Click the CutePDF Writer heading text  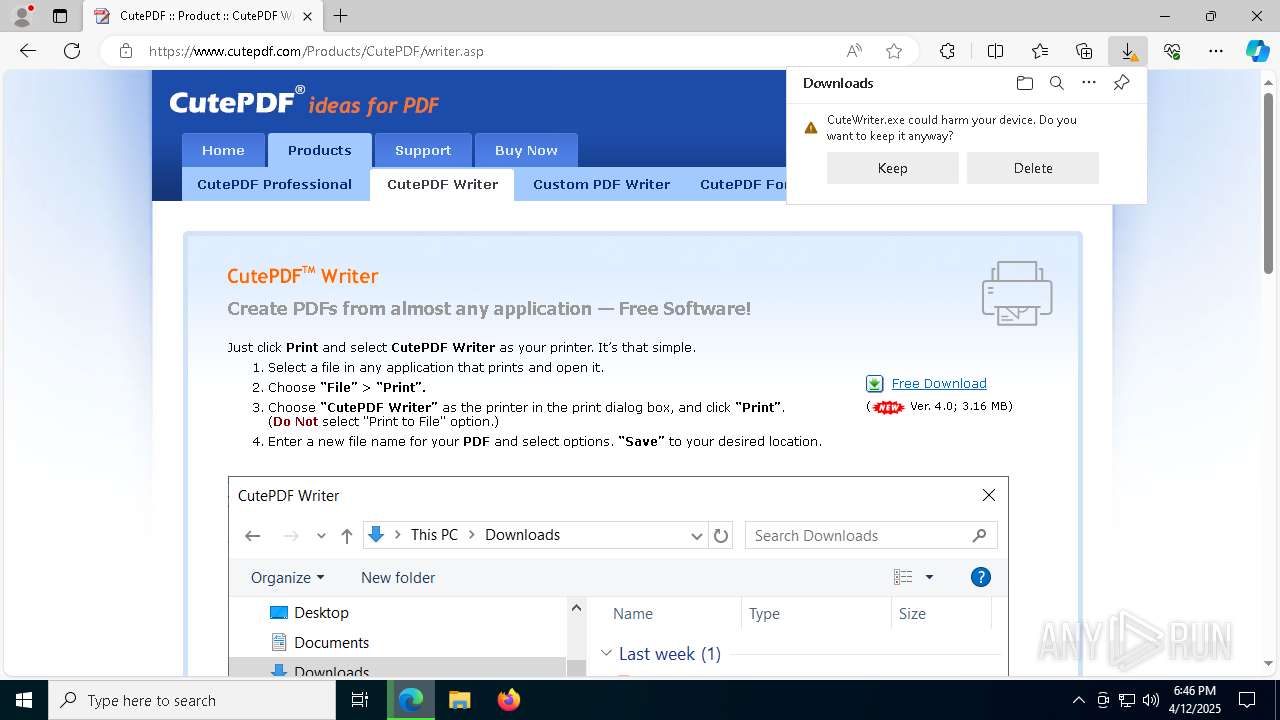pos(302,276)
